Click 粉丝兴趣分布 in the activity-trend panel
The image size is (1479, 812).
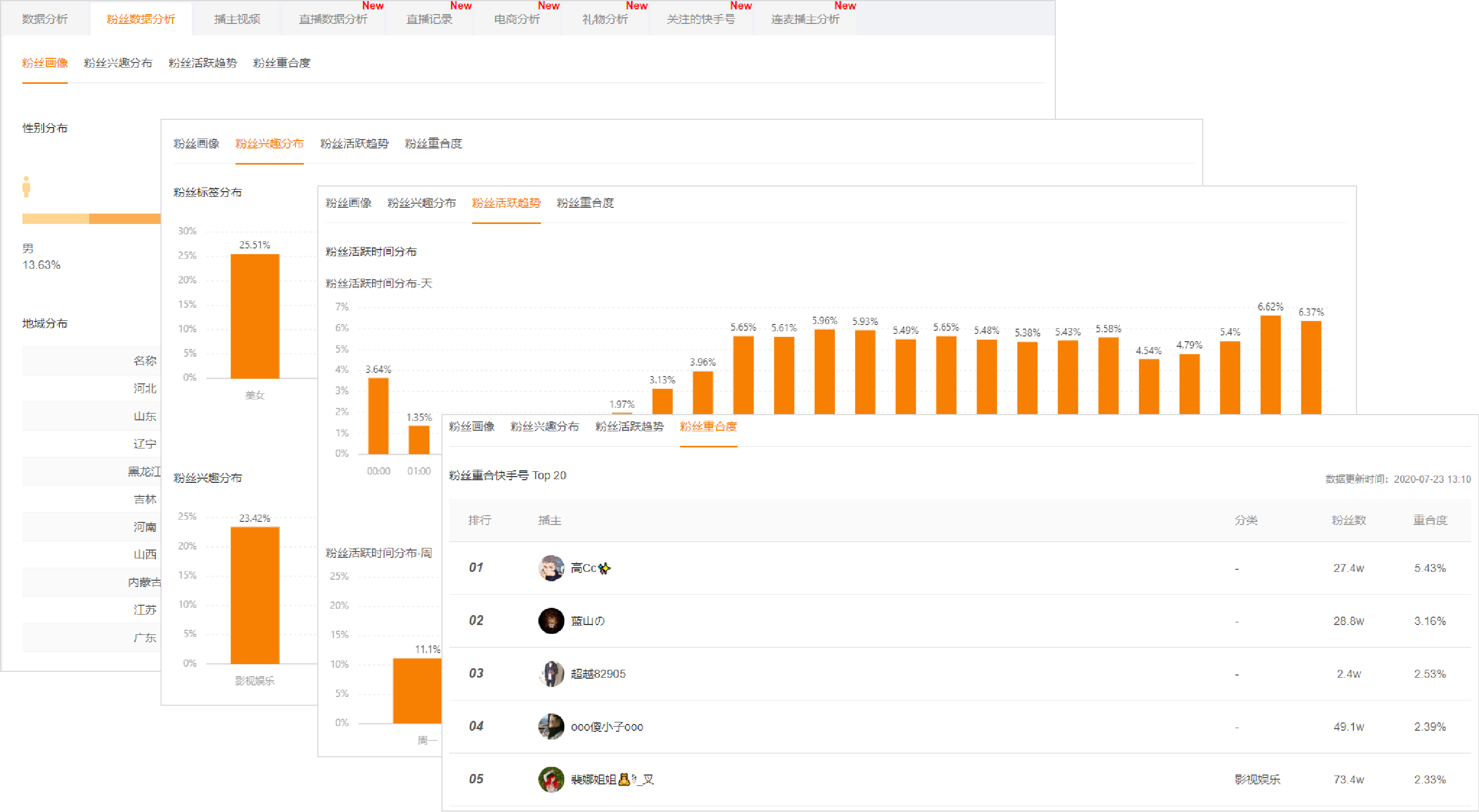coord(422,203)
